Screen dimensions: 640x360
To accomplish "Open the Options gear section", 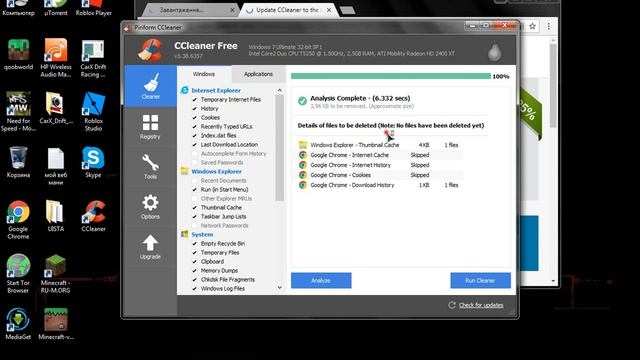I will 150,207.
